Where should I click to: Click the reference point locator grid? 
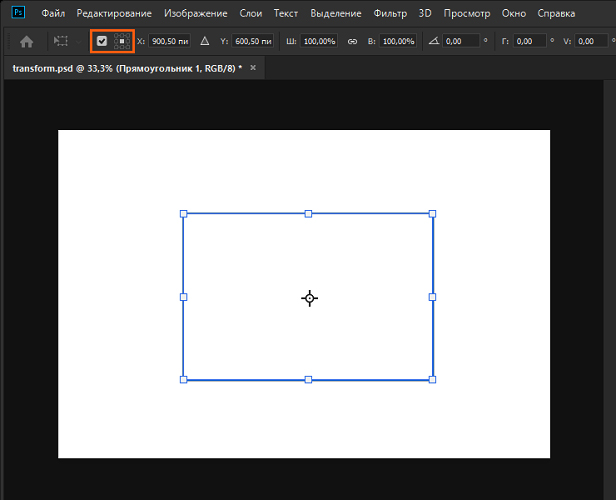122,41
